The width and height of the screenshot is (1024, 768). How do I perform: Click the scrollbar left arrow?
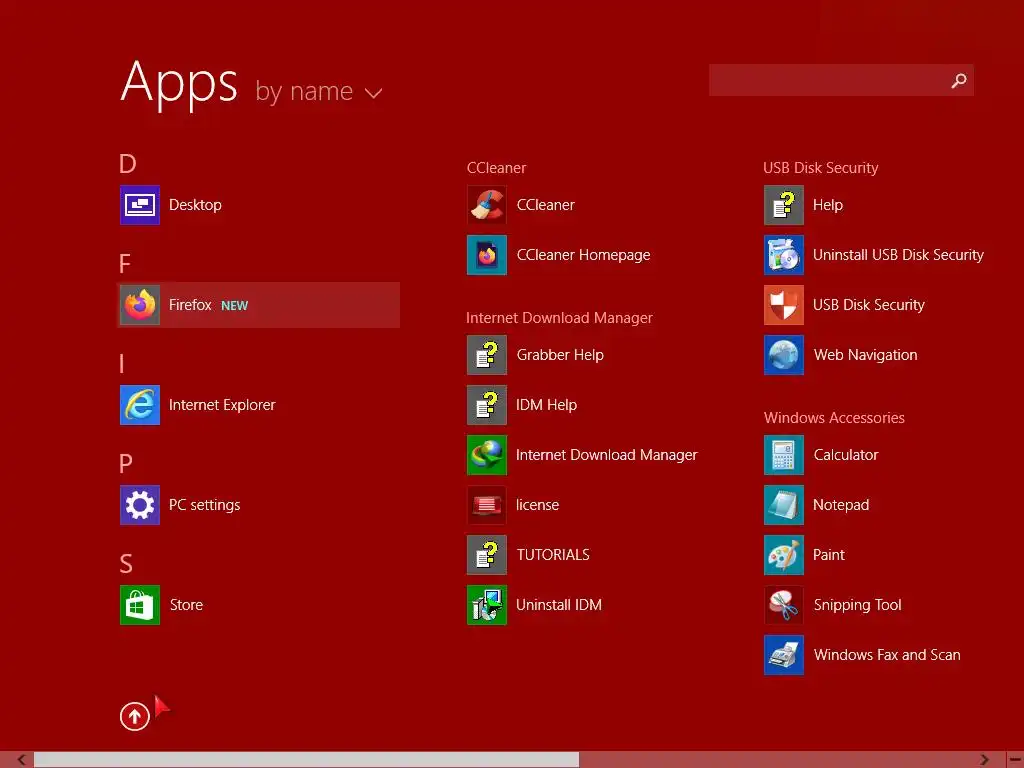(x=22, y=760)
